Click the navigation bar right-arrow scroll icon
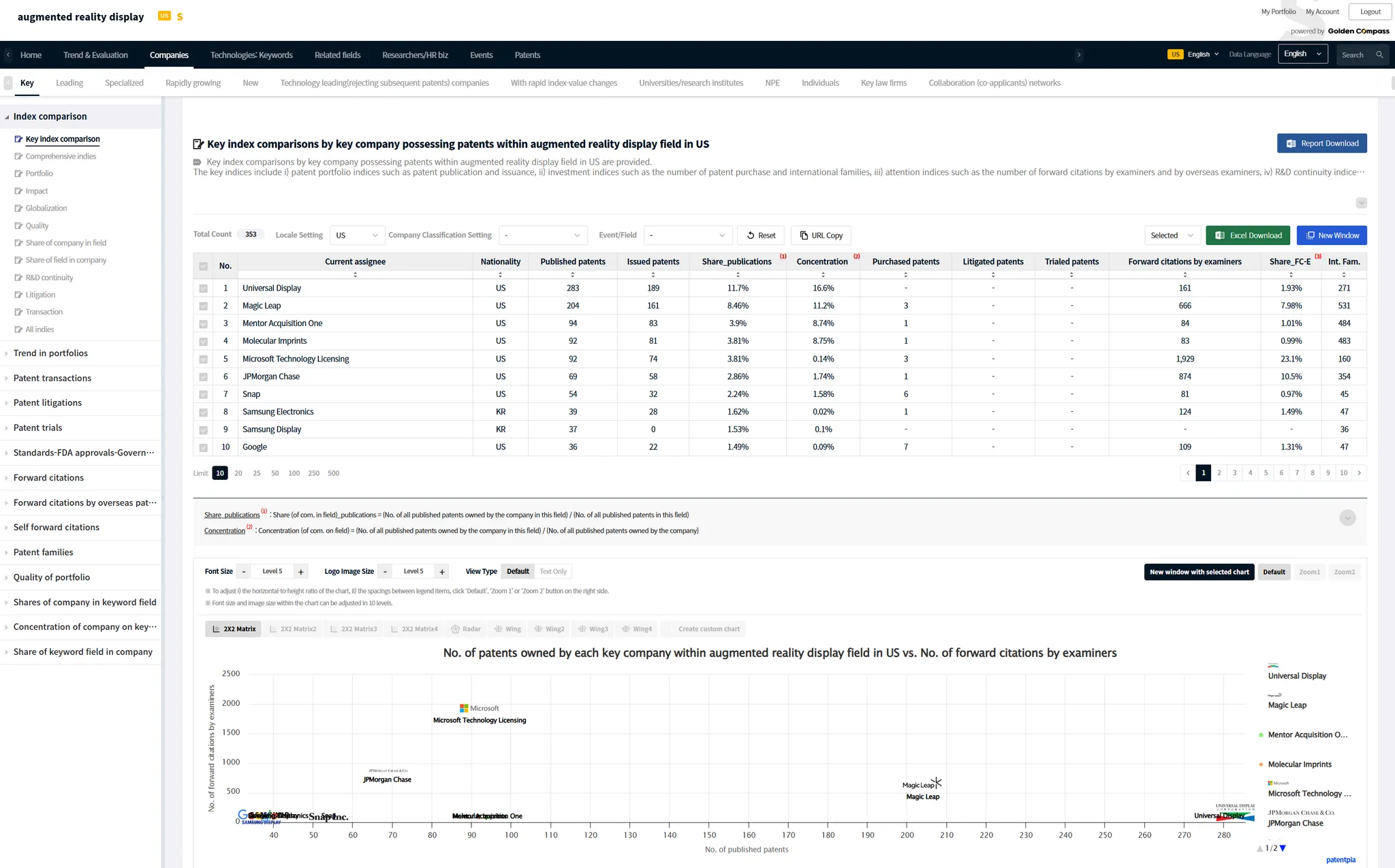1395x868 pixels. pos(1079,55)
